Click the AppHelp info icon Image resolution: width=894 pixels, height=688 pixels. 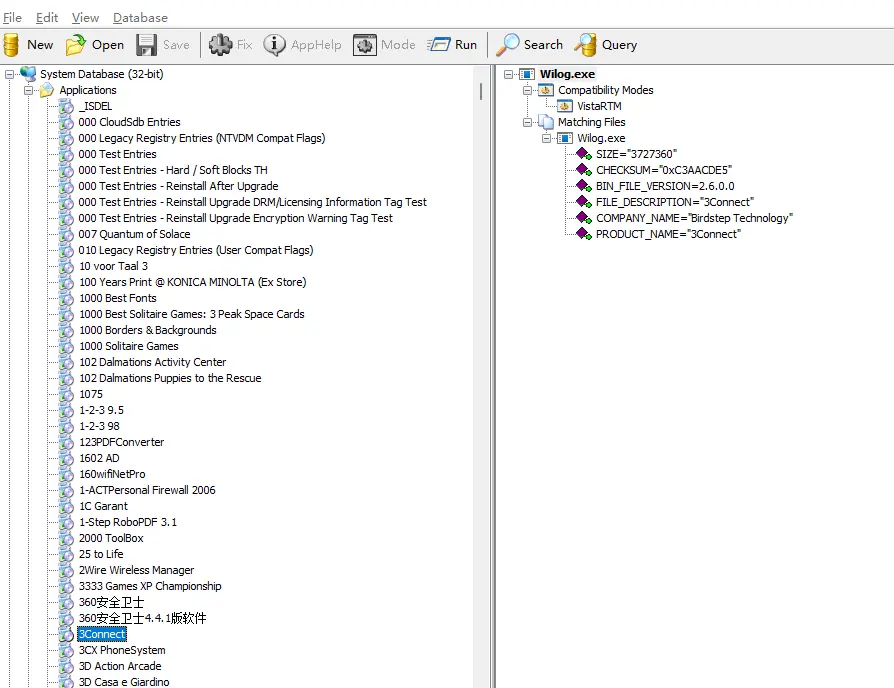click(274, 44)
